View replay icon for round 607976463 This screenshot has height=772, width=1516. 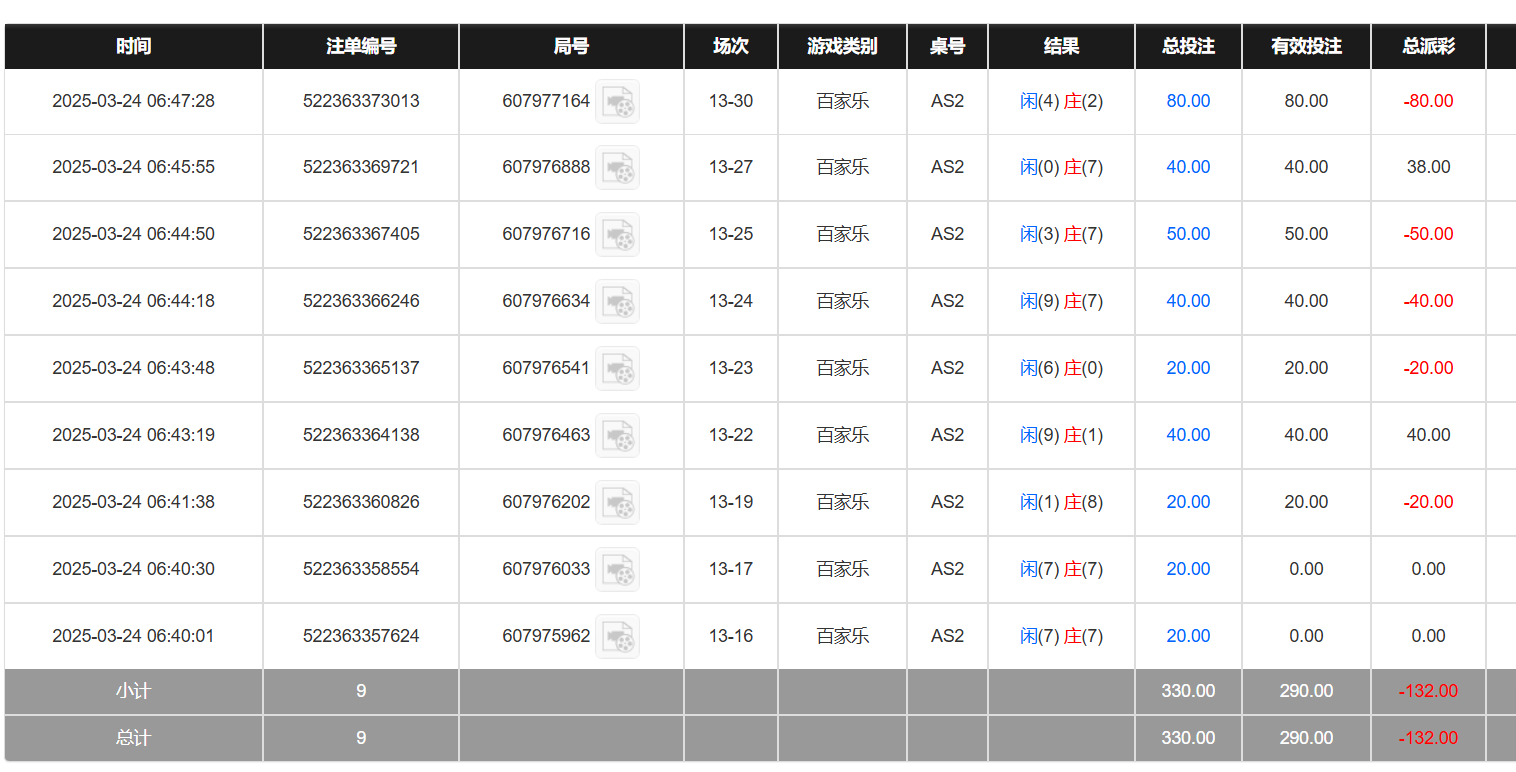tap(617, 436)
